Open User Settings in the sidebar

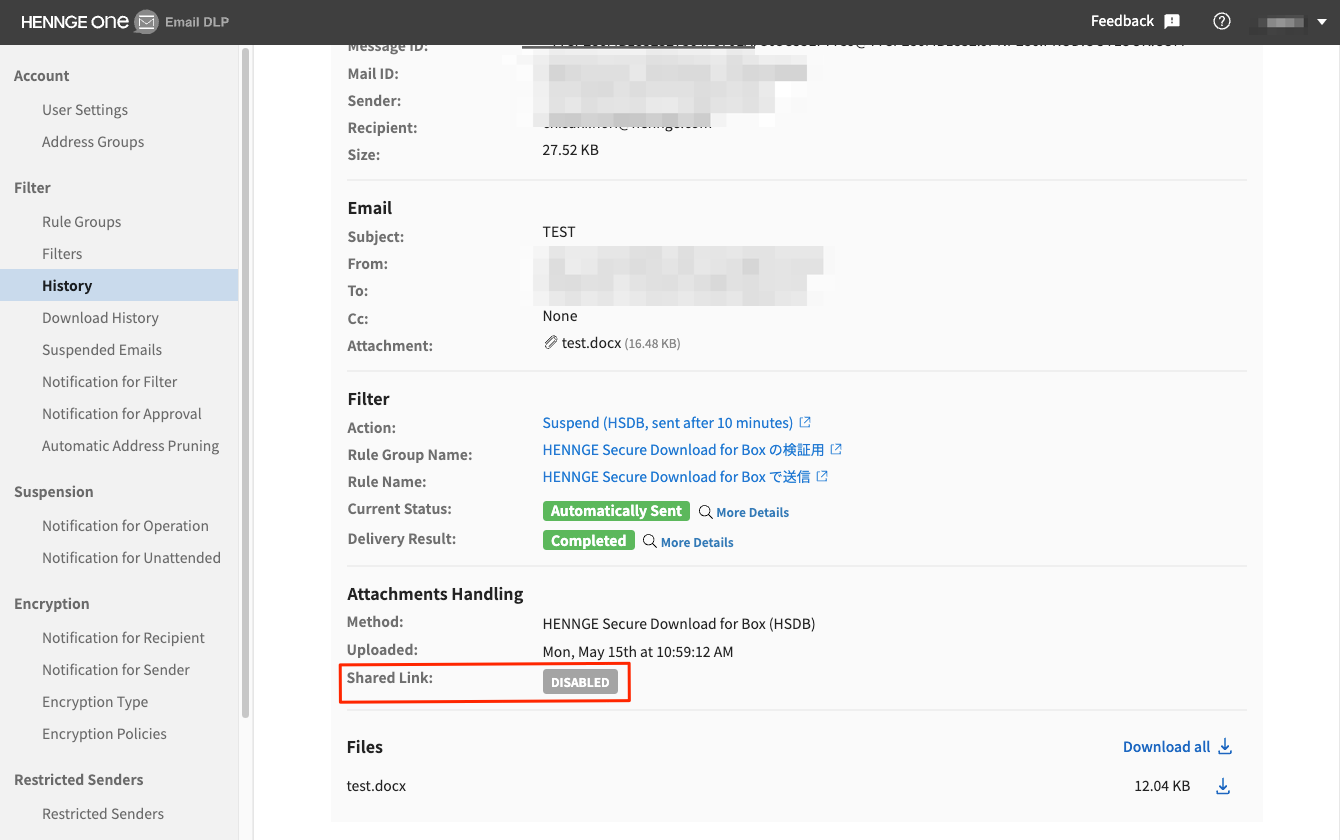85,110
